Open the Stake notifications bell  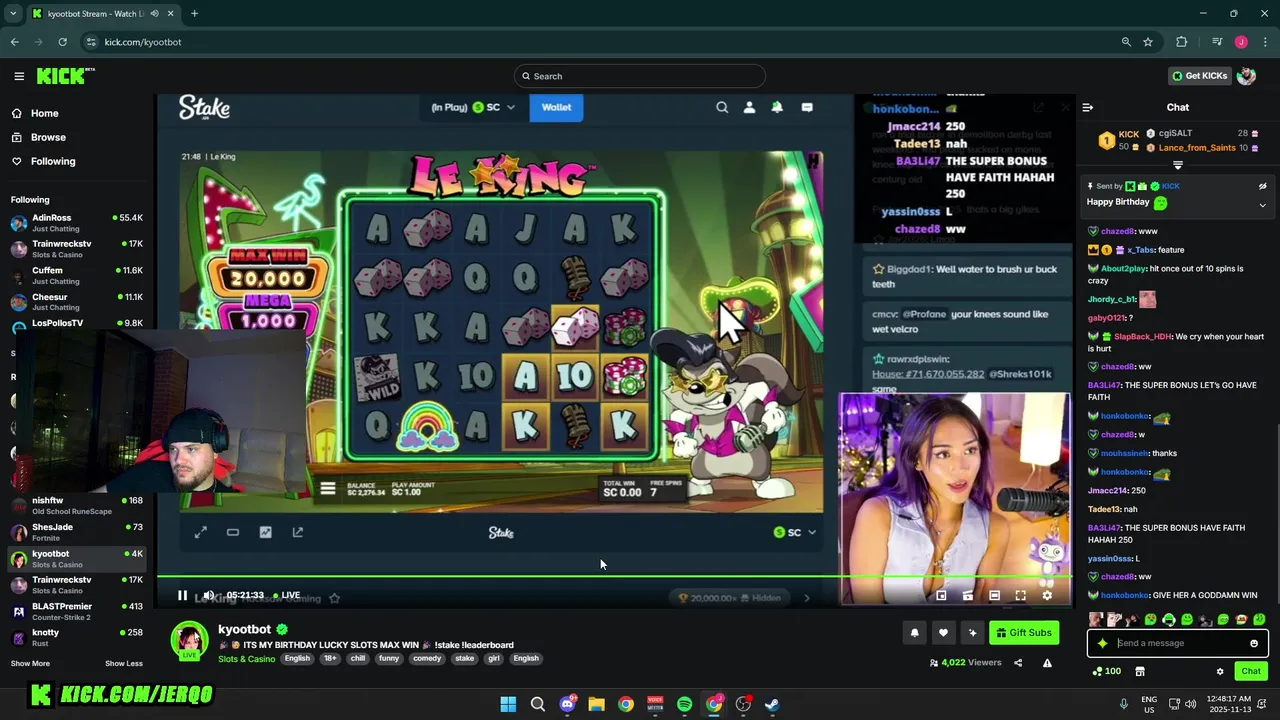tap(777, 107)
